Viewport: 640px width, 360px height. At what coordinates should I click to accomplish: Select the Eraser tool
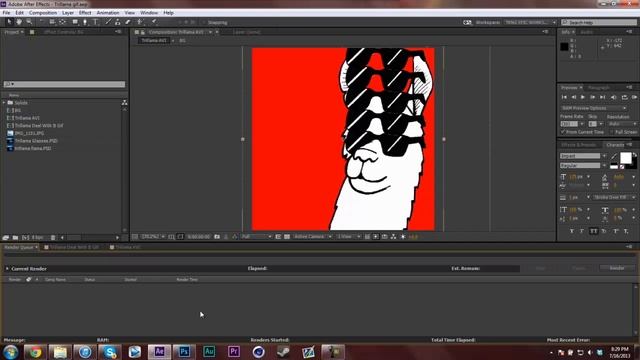[128, 22]
